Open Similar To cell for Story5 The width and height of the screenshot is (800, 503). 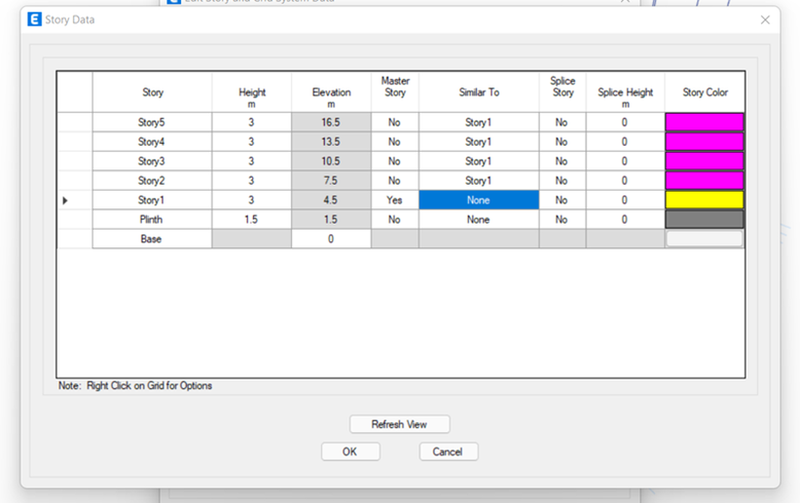click(x=479, y=122)
